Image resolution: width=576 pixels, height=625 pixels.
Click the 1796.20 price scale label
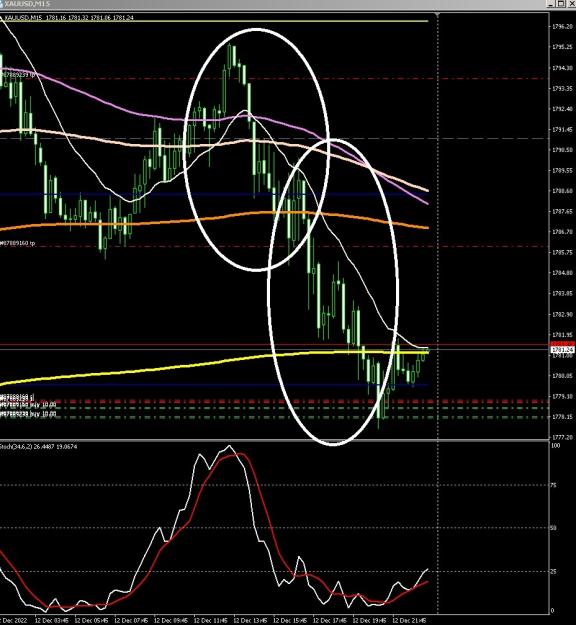[562, 26]
